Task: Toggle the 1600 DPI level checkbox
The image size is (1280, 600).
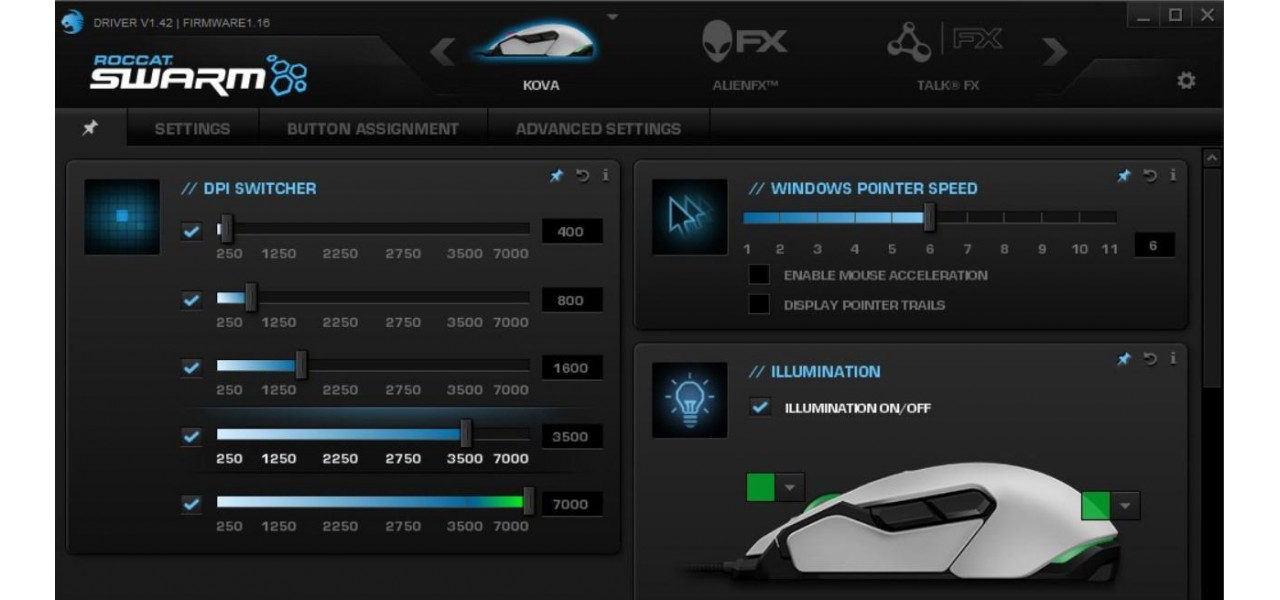Action: pyautogui.click(x=191, y=368)
